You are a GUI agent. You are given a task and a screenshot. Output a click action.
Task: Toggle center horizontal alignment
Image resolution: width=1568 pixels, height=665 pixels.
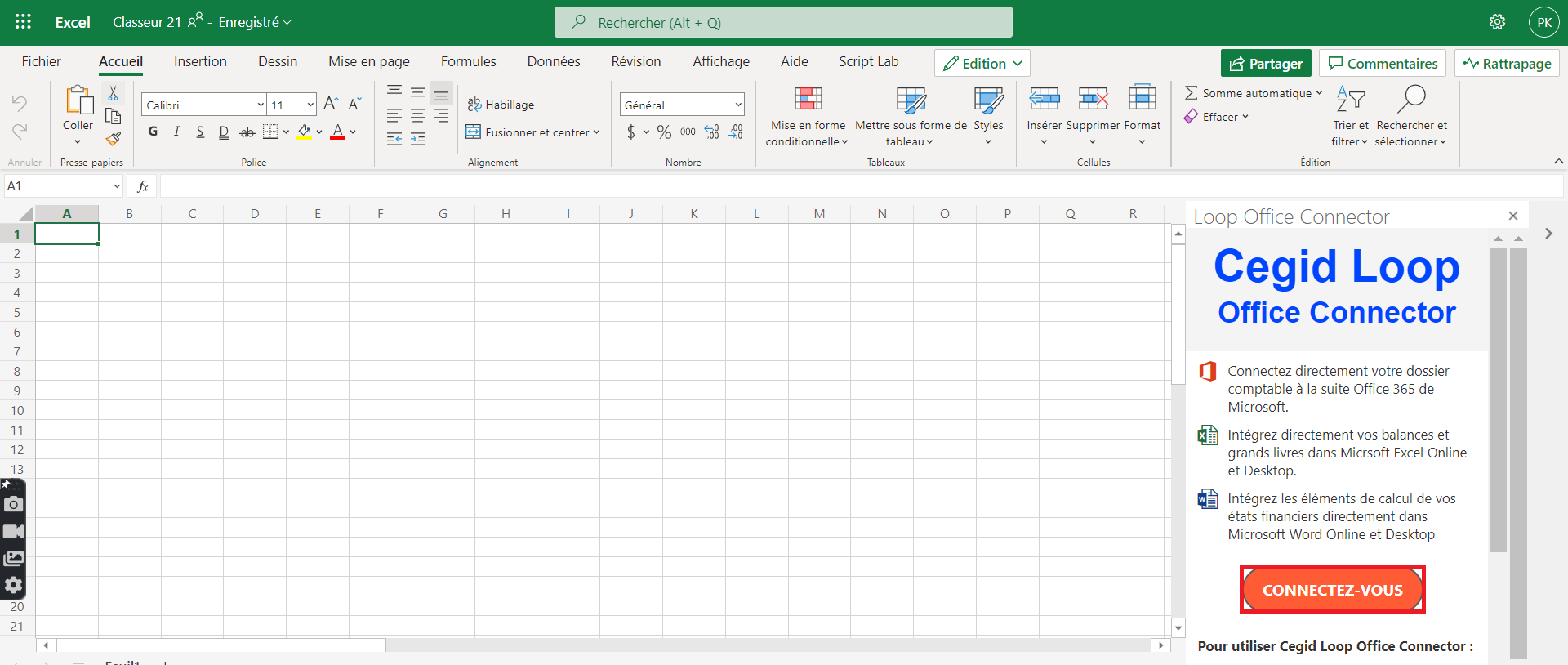tap(417, 116)
